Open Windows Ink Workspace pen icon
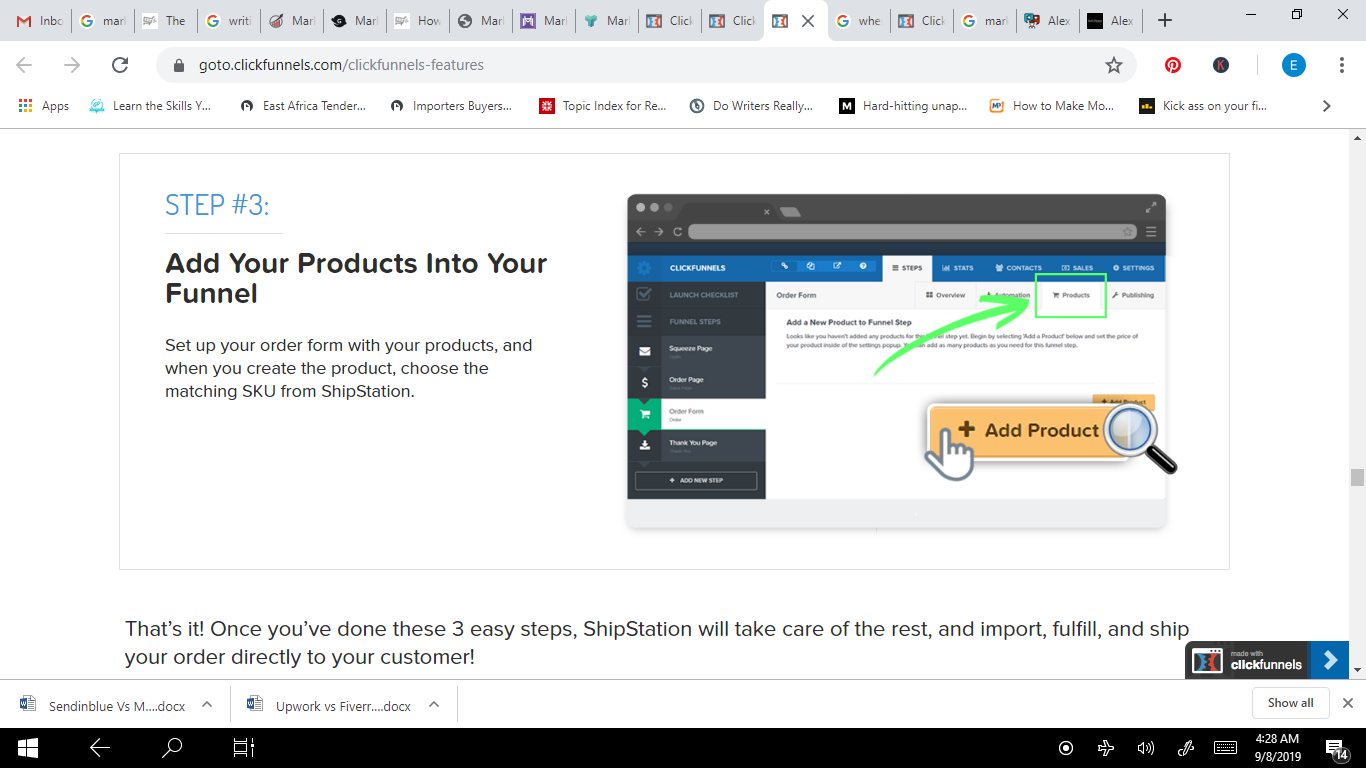This screenshot has width=1366, height=768. [1187, 748]
